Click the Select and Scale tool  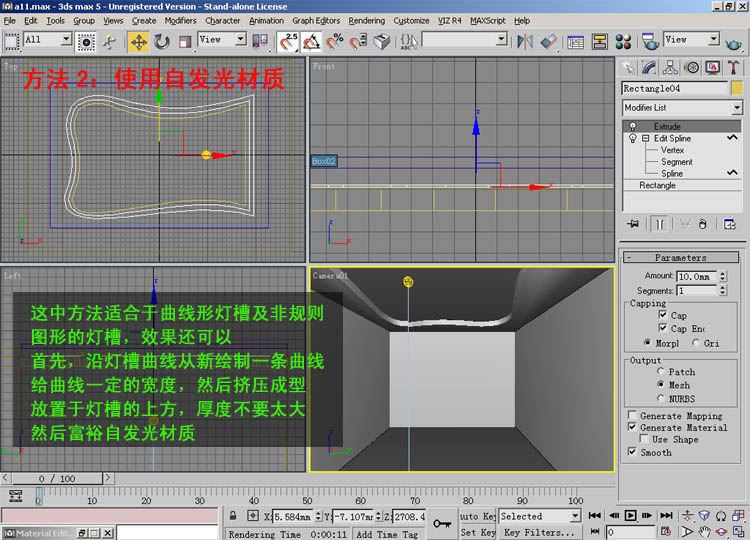click(185, 41)
